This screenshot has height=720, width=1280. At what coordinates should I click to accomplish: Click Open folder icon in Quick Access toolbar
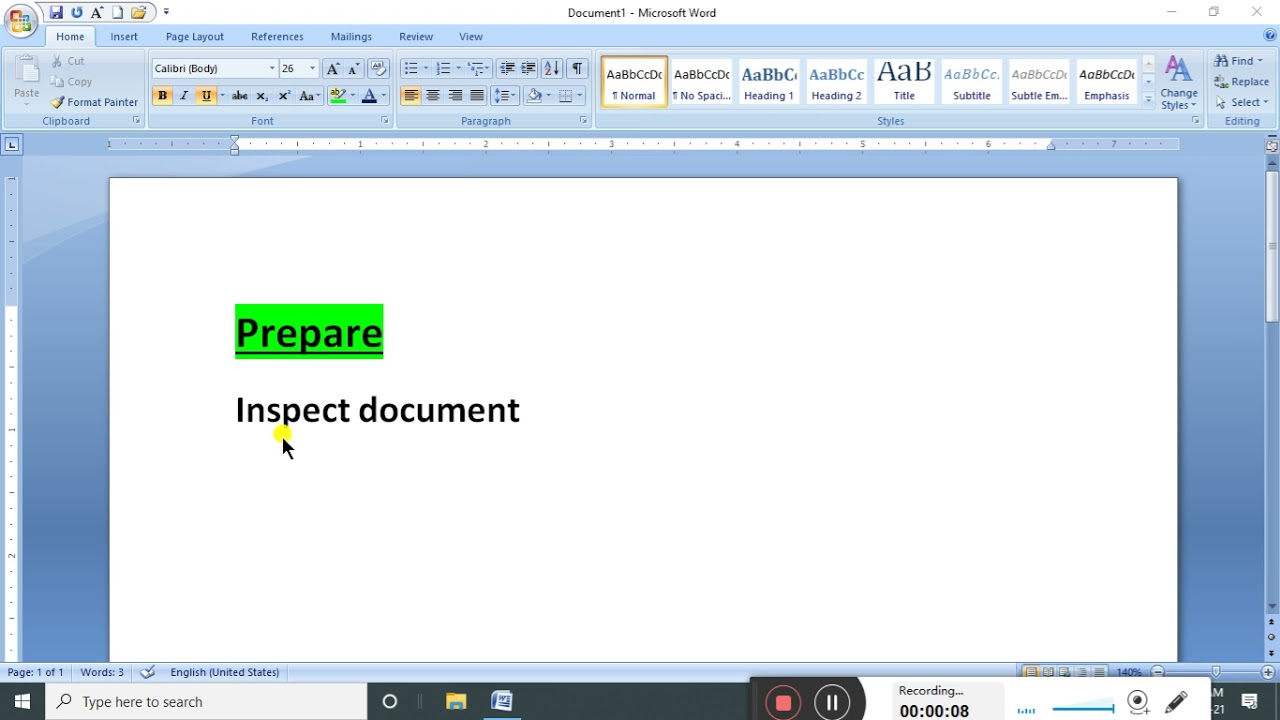click(x=138, y=12)
